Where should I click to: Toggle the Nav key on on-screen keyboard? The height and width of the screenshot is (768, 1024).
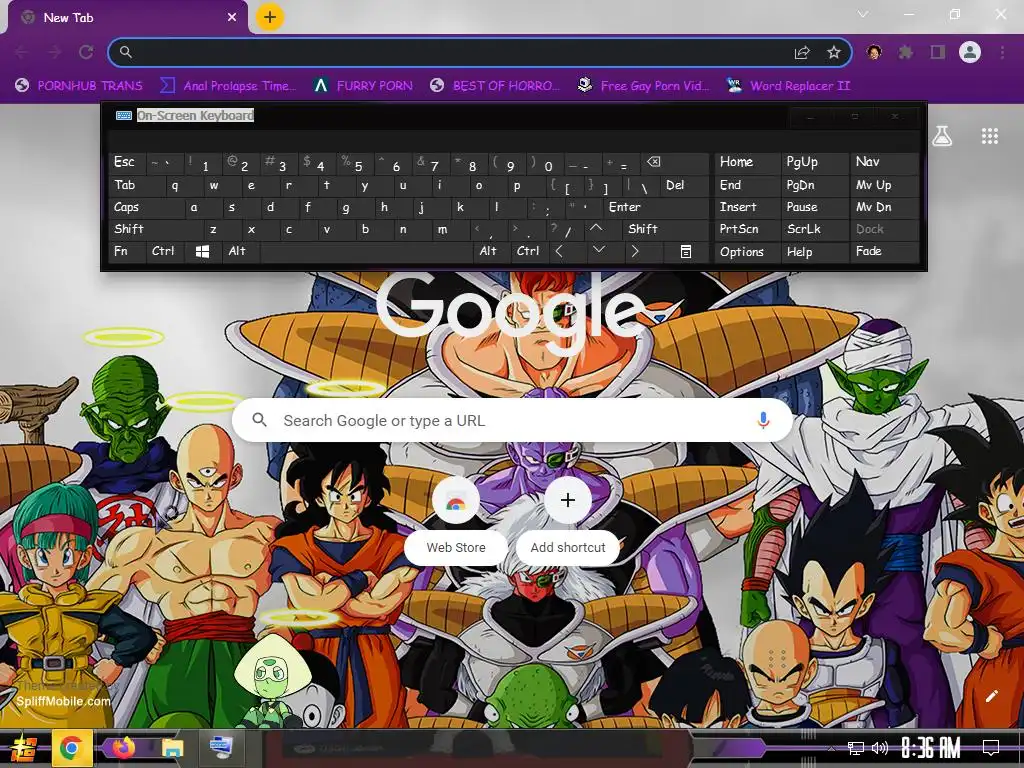[x=884, y=162]
